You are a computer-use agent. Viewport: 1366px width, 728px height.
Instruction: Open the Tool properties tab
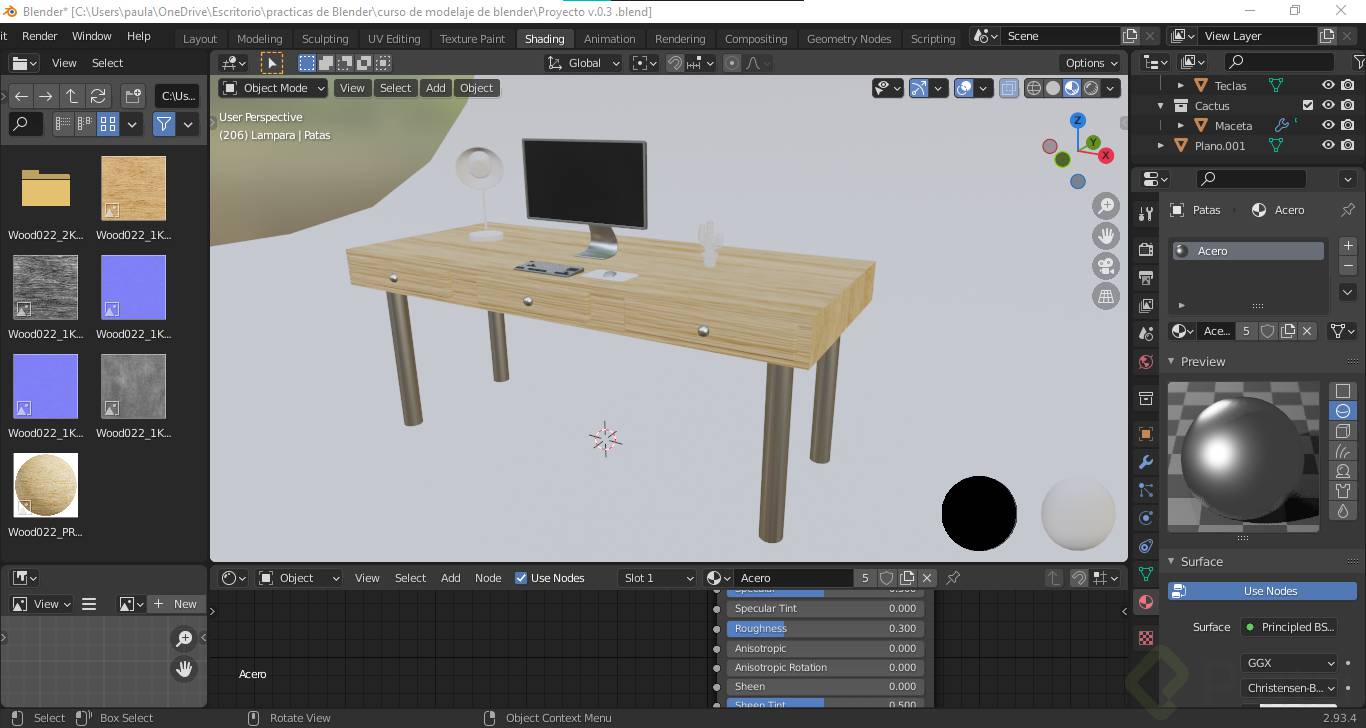click(x=1146, y=213)
